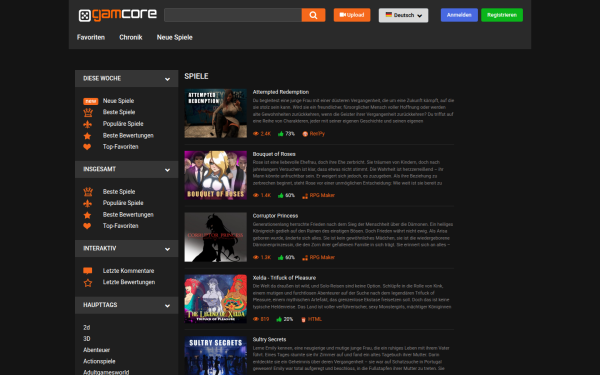
Task: Click the 2.4K view count text
Action: [x=266, y=134]
